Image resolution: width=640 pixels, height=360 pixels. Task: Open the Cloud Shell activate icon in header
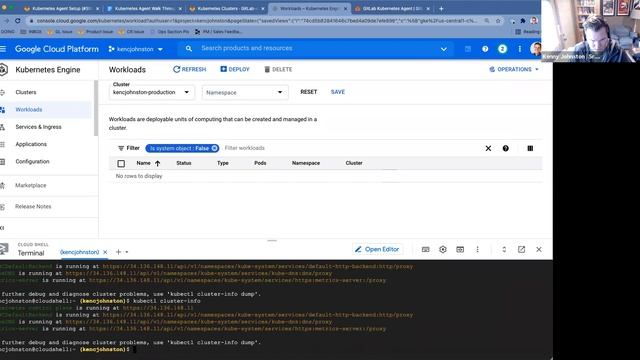468,49
